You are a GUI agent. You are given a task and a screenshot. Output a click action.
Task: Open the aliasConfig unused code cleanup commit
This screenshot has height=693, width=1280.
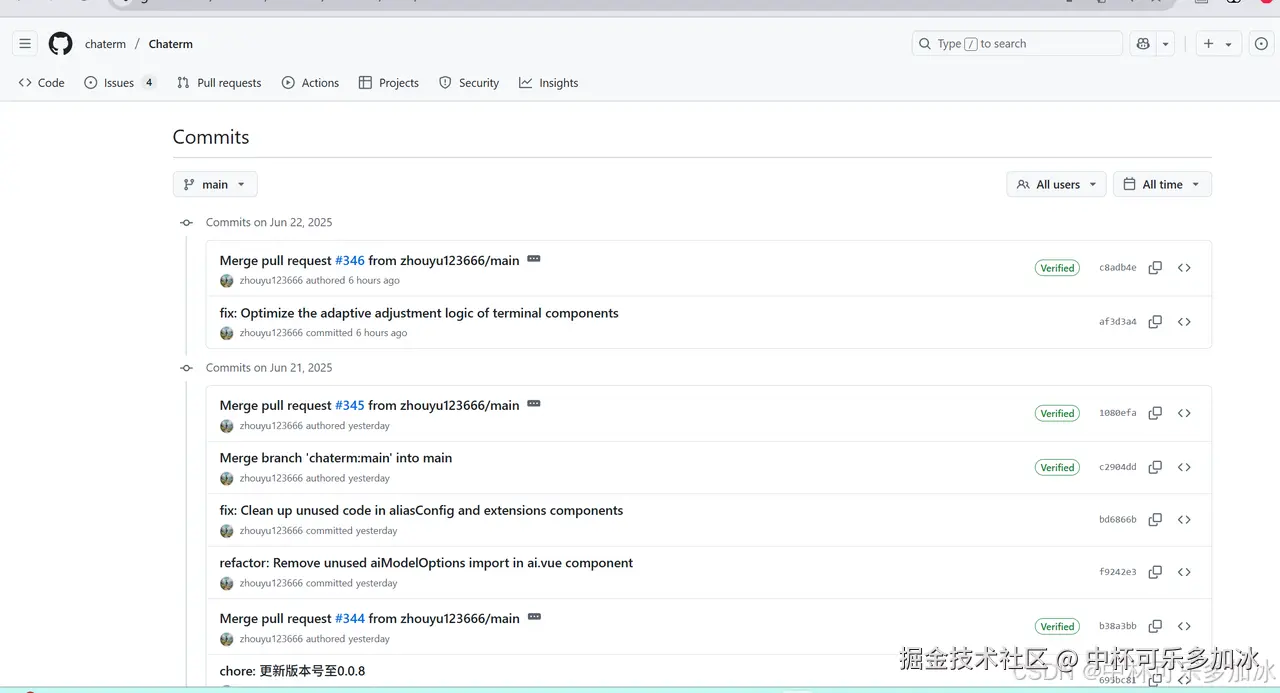click(421, 510)
